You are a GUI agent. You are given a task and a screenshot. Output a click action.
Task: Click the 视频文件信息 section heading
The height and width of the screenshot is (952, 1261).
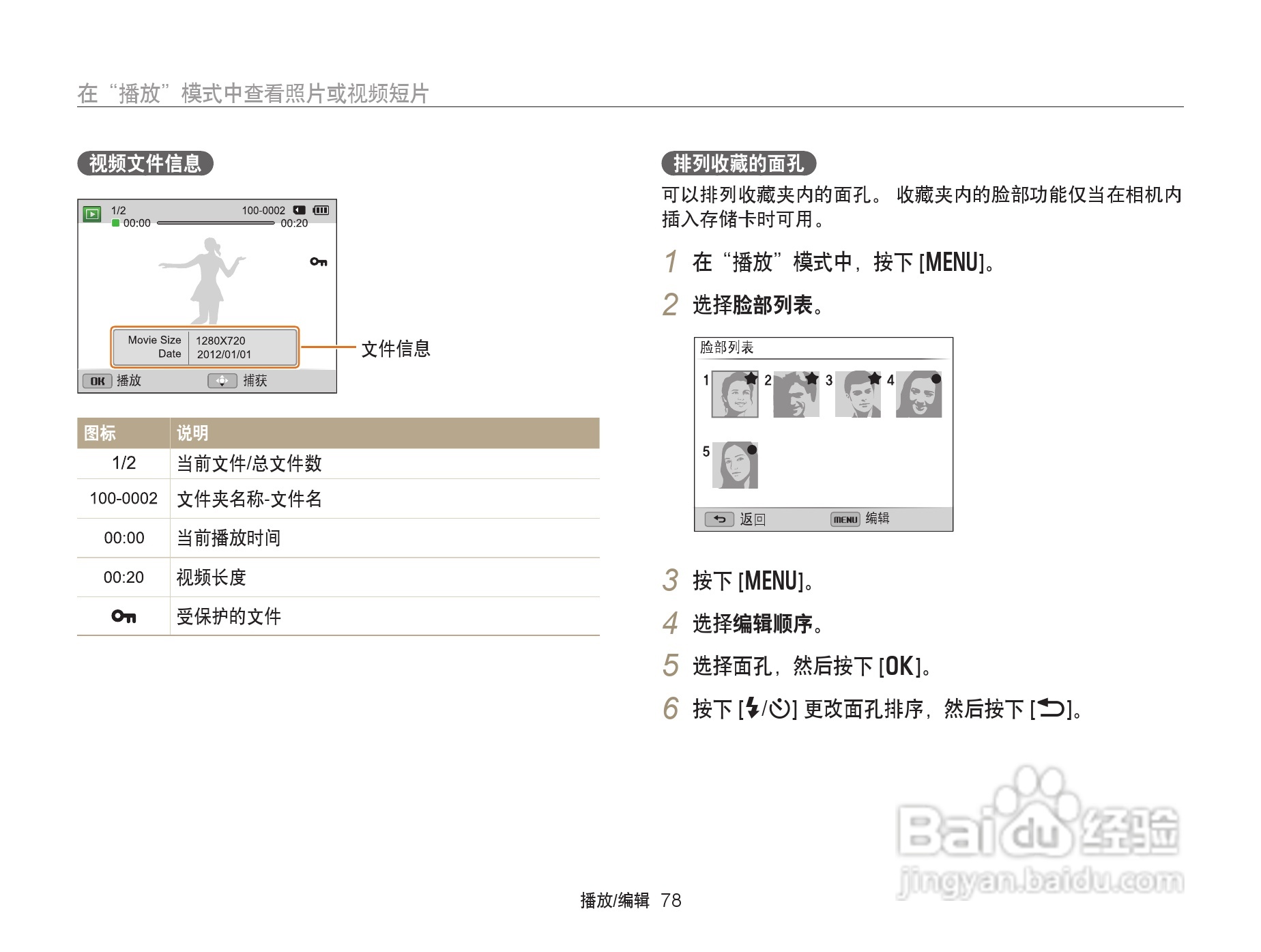(x=145, y=164)
